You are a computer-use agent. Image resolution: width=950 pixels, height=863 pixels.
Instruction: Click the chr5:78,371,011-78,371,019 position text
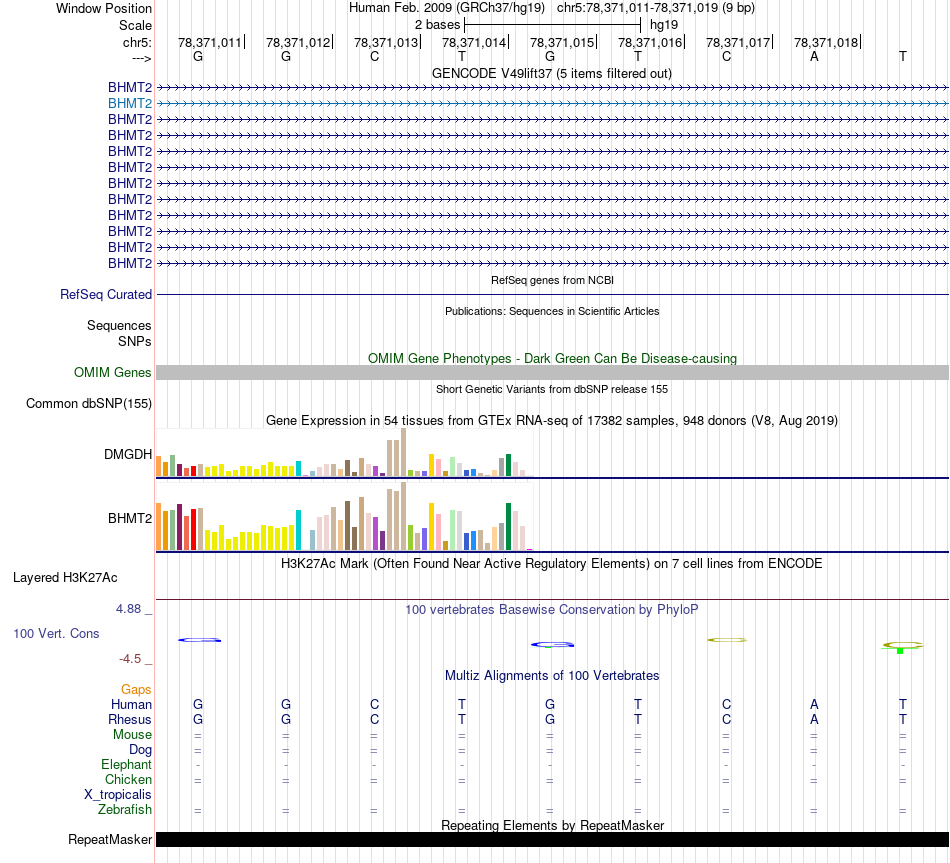(656, 8)
